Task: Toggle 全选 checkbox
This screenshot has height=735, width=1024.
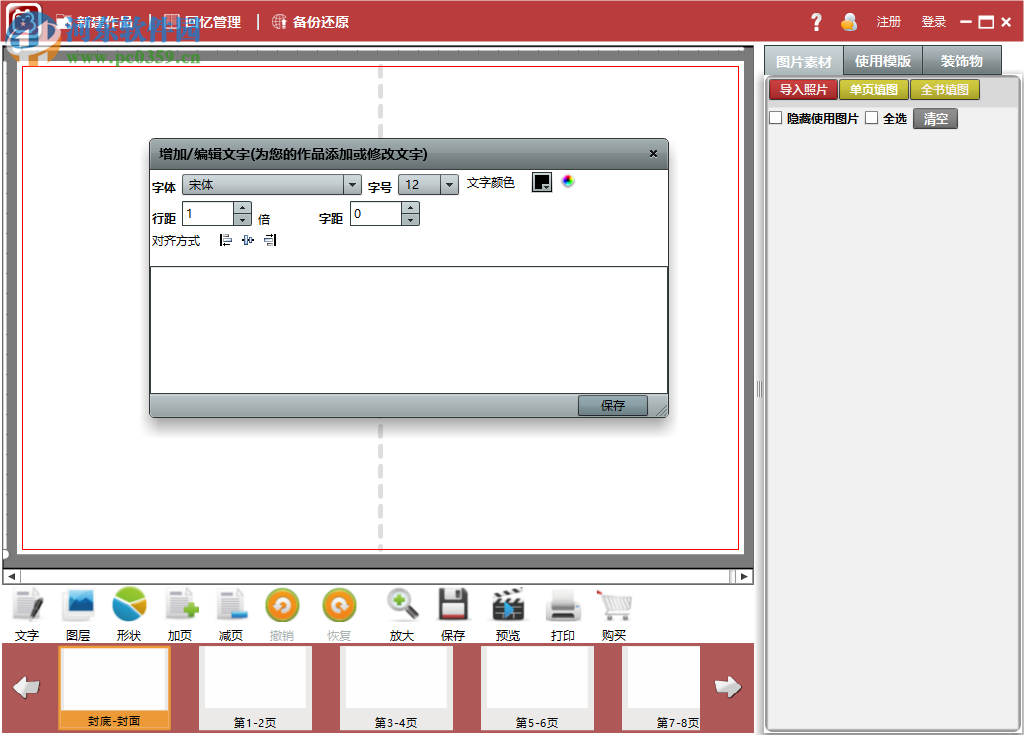Action: coord(871,118)
